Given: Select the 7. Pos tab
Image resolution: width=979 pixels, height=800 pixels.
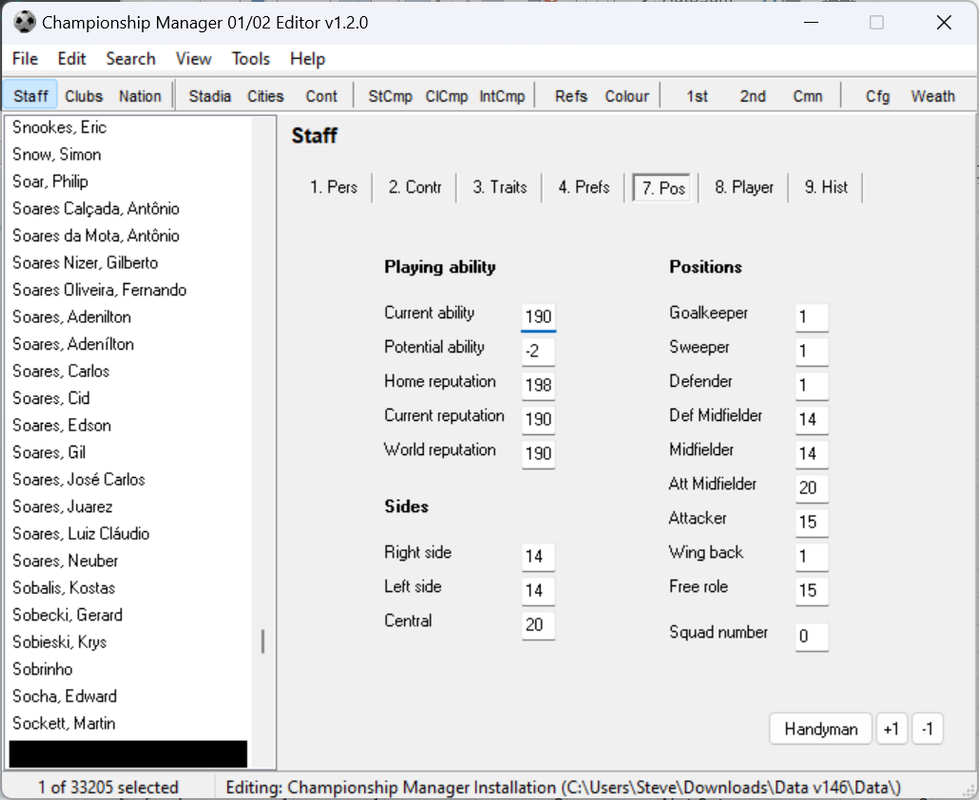Looking at the screenshot, I should [663, 187].
